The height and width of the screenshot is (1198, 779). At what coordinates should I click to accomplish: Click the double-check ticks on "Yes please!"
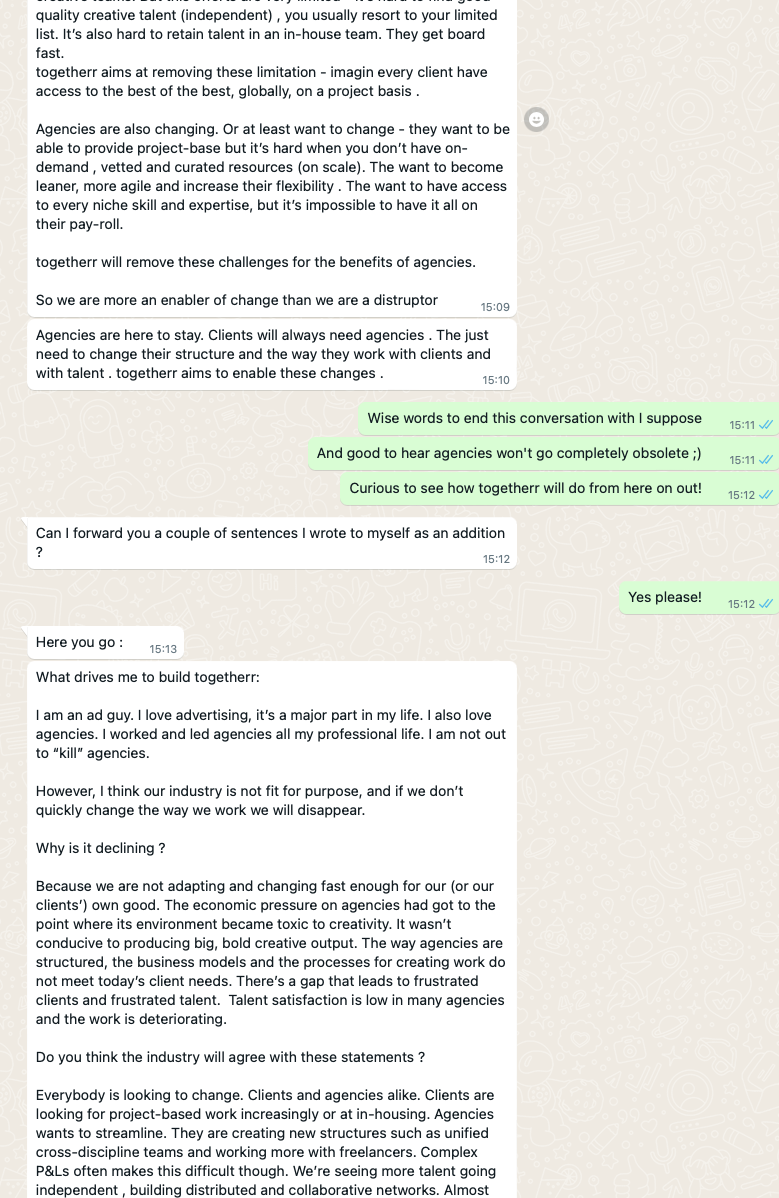(x=766, y=604)
